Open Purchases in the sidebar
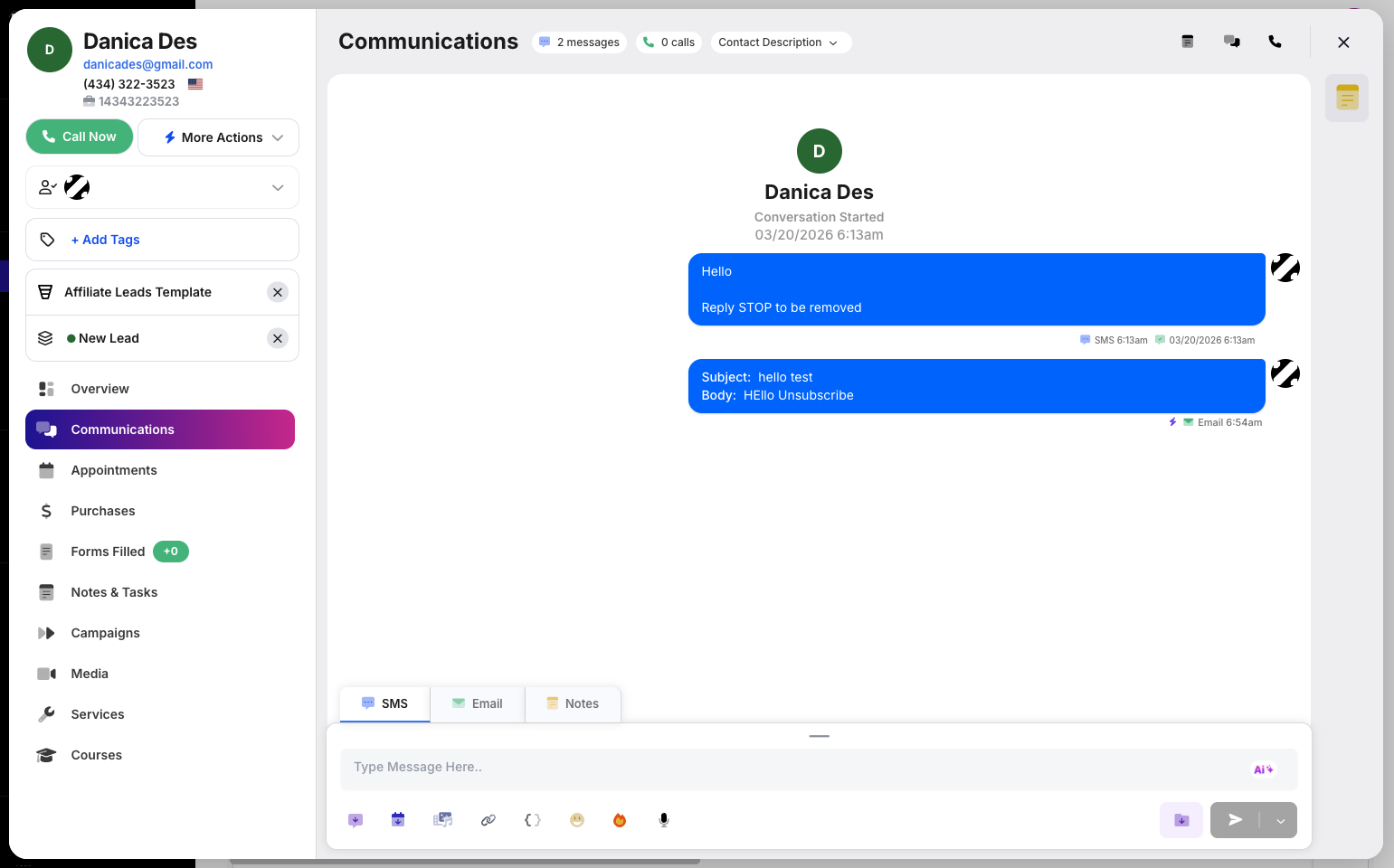Viewport: 1394px width, 868px height. (160, 511)
